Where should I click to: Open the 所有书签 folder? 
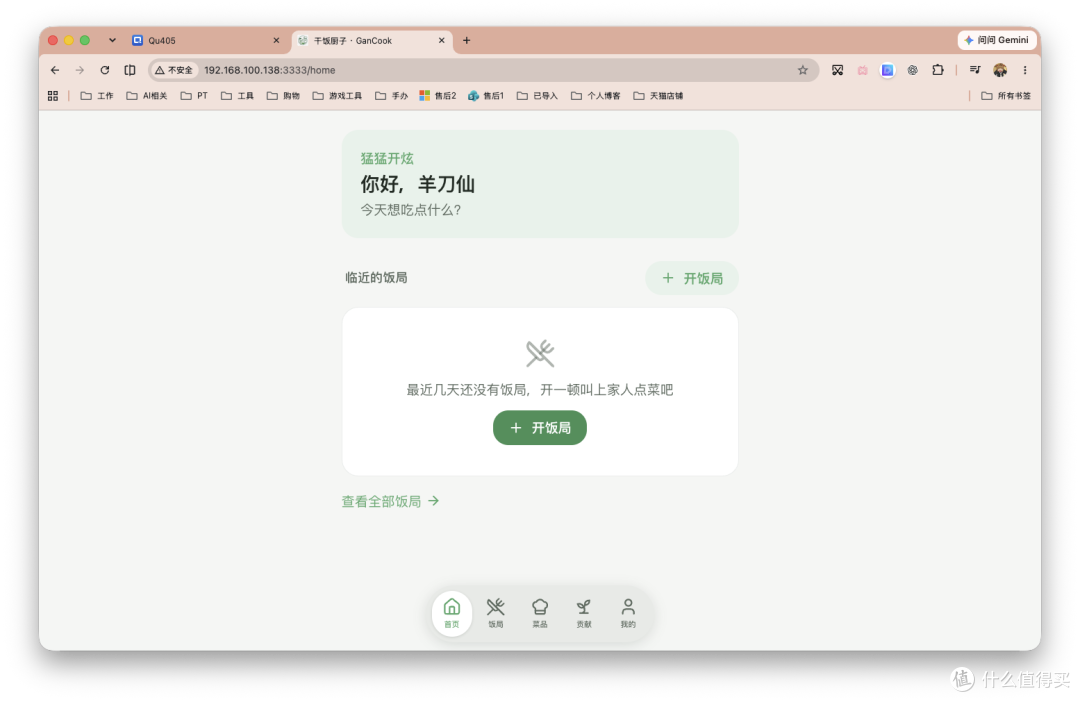click(1006, 96)
